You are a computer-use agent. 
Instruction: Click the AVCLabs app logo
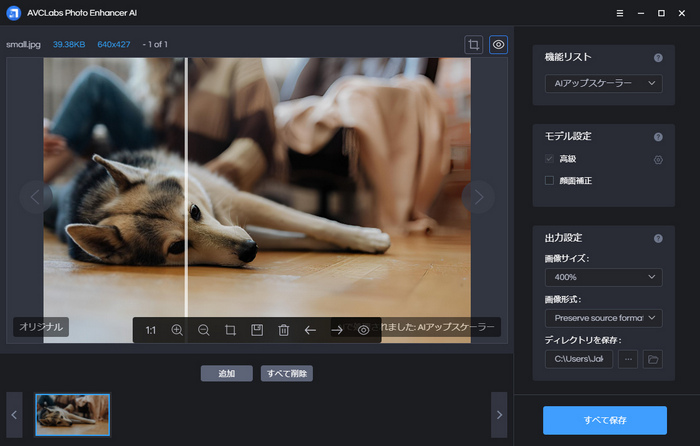[x=14, y=13]
